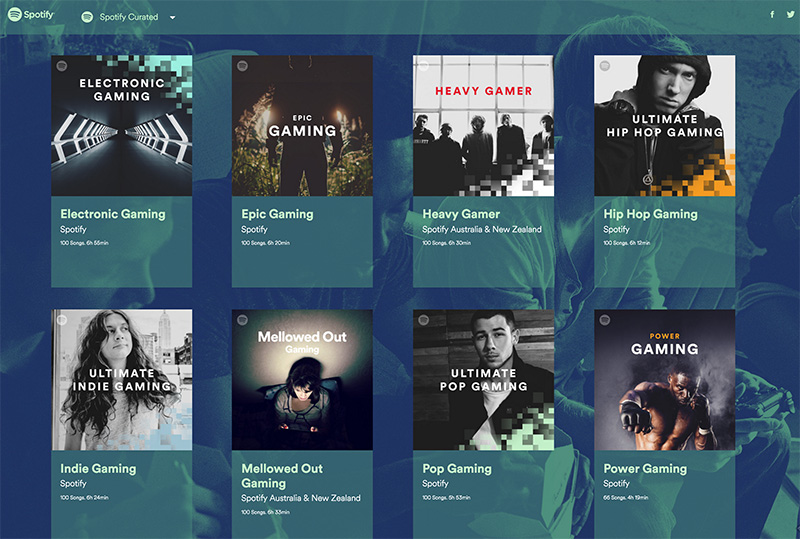Open the Pop Gaming title link

[x=457, y=469]
